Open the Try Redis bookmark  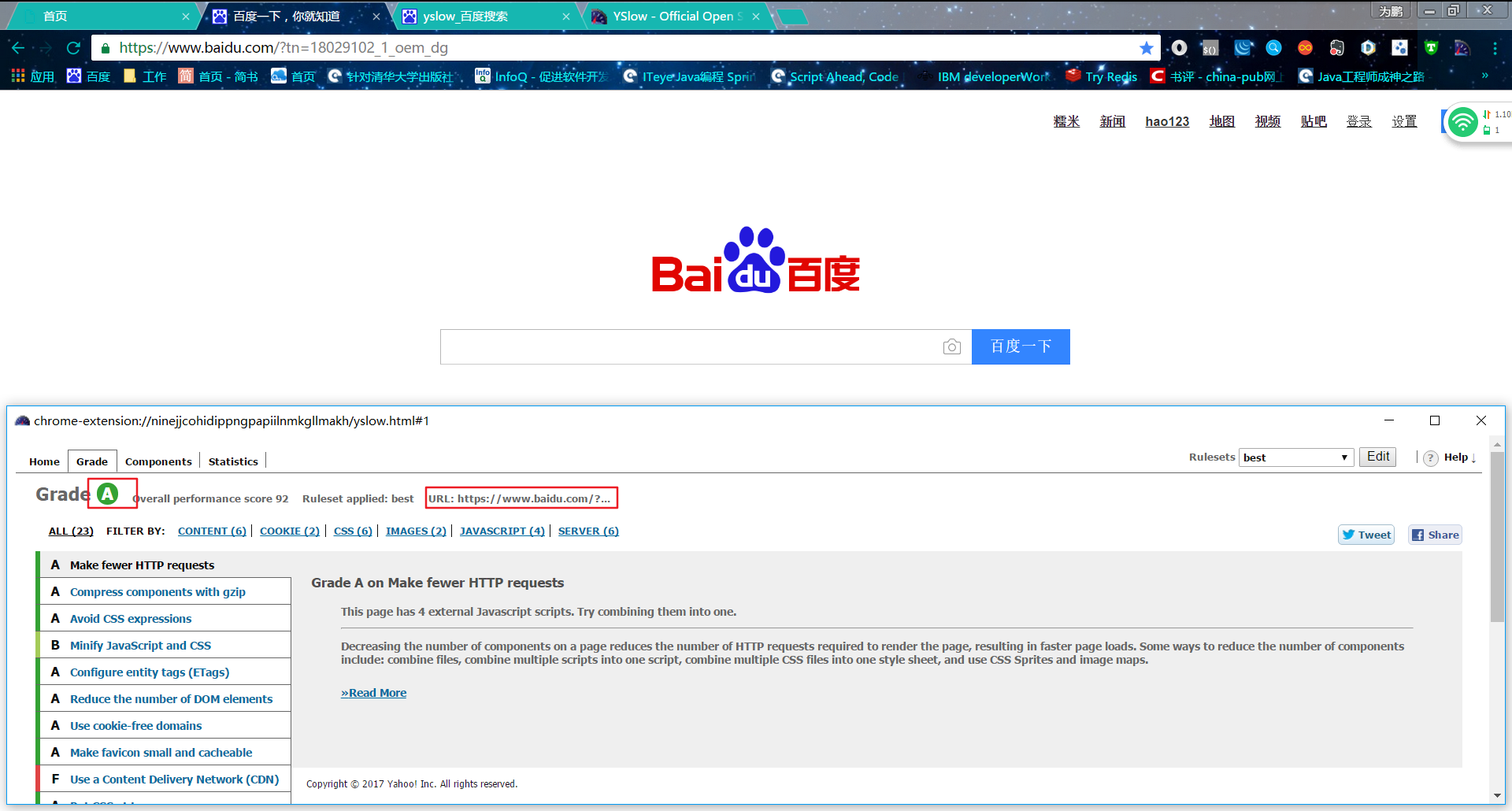(1102, 76)
